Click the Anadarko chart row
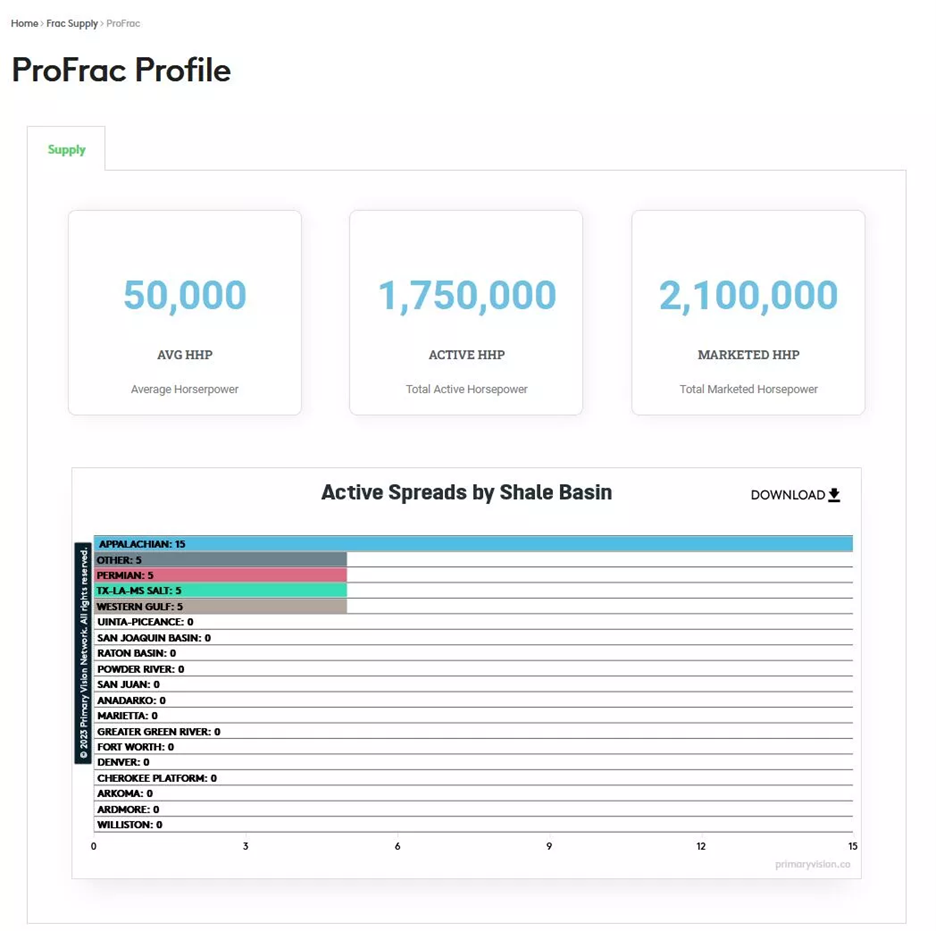 pyautogui.click(x=473, y=700)
